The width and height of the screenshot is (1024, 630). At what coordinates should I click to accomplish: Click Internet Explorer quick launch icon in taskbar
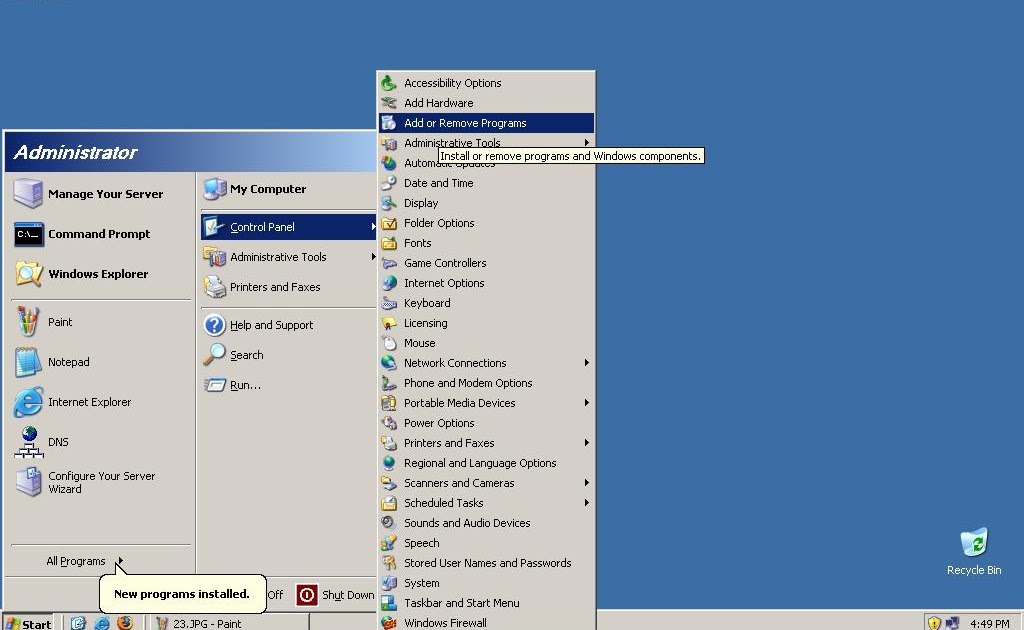(102, 623)
